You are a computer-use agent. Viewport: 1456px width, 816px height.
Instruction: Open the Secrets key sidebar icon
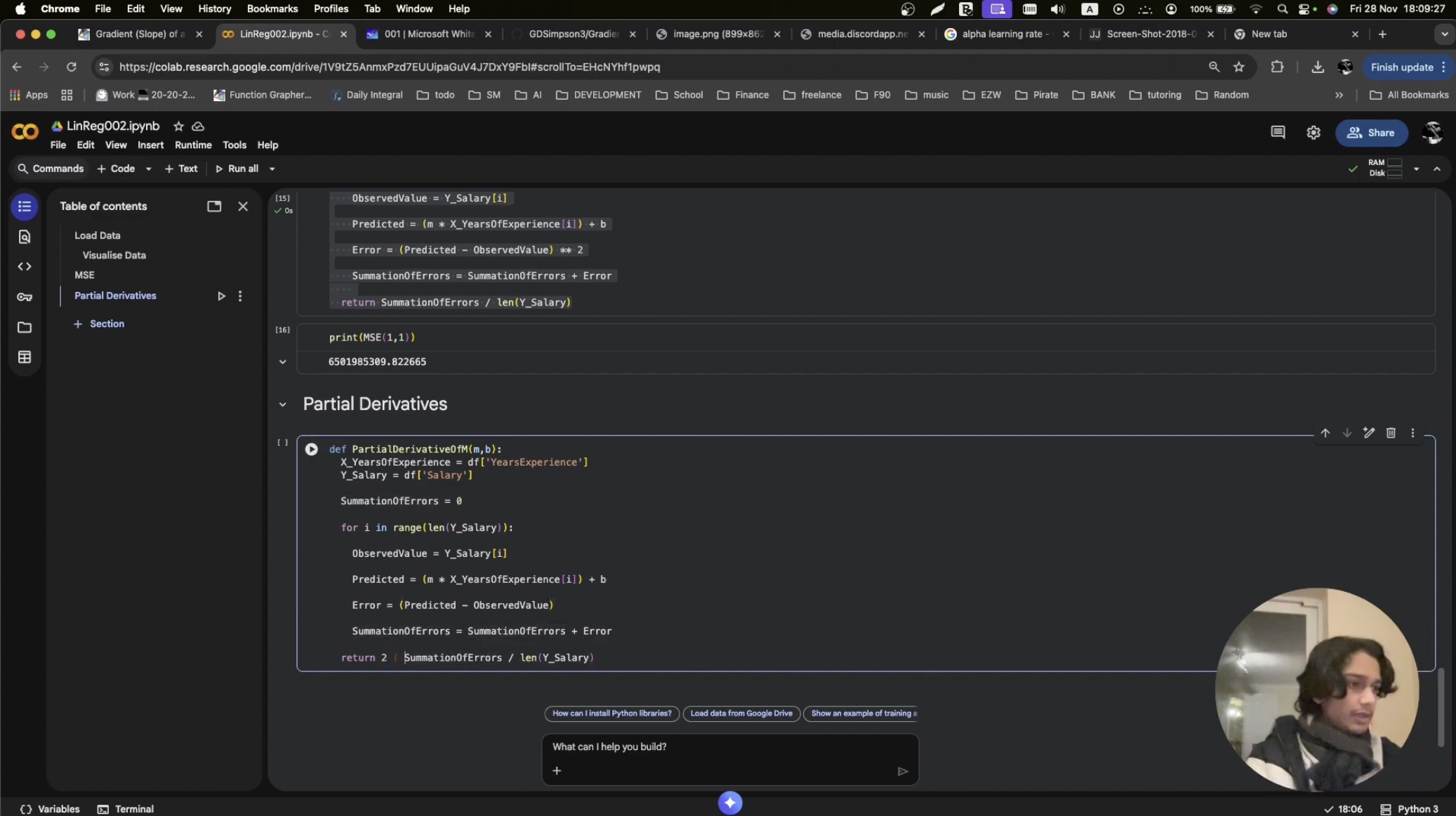click(x=25, y=297)
